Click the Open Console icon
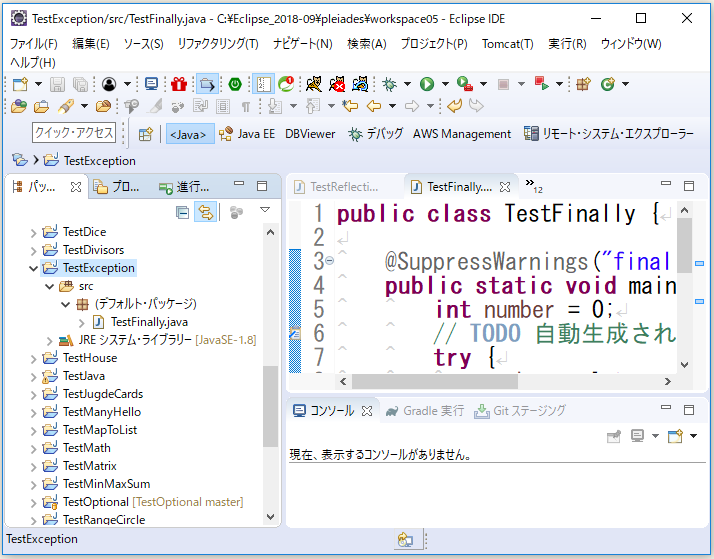This screenshot has height=559, width=714. (675, 436)
